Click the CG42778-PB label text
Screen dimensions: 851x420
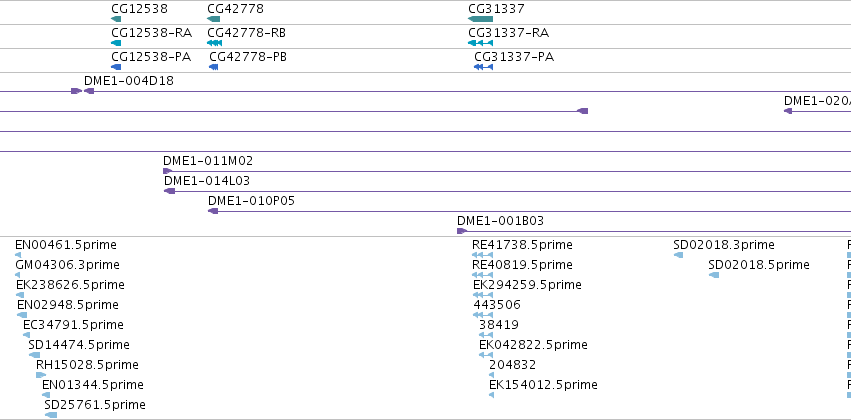point(248,56)
